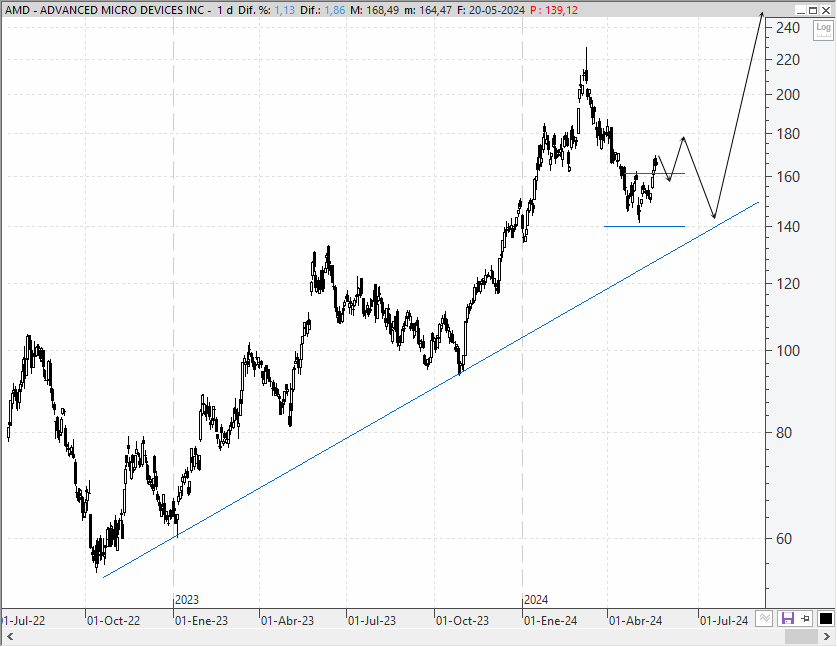Click the F: 20-05-2024 date in header
This screenshot has width=837, height=647.
coord(491,10)
